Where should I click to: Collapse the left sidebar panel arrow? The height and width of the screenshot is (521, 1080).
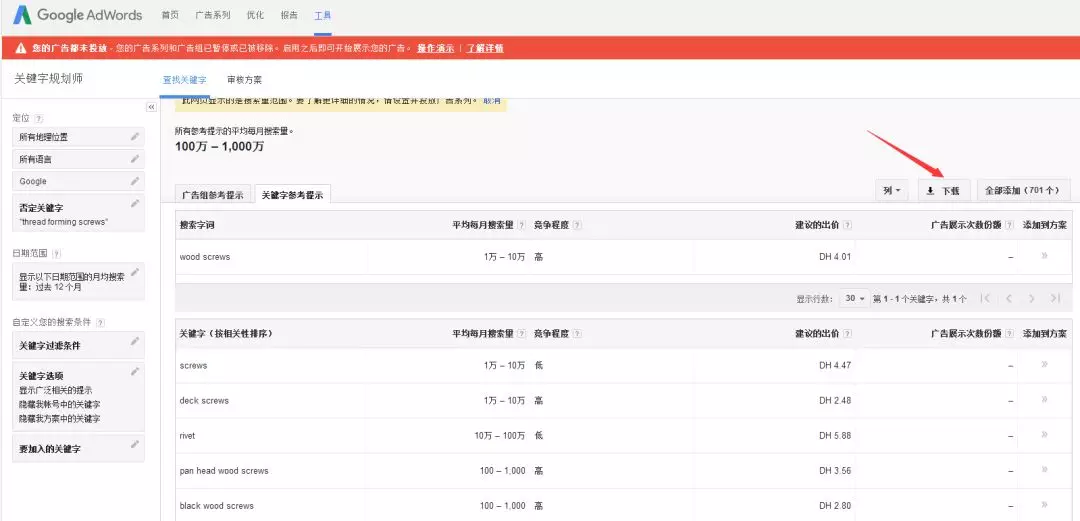pyautogui.click(x=151, y=107)
